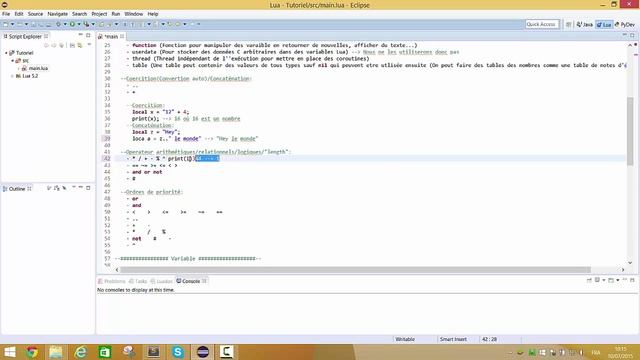Open the Source menu

point(35,14)
